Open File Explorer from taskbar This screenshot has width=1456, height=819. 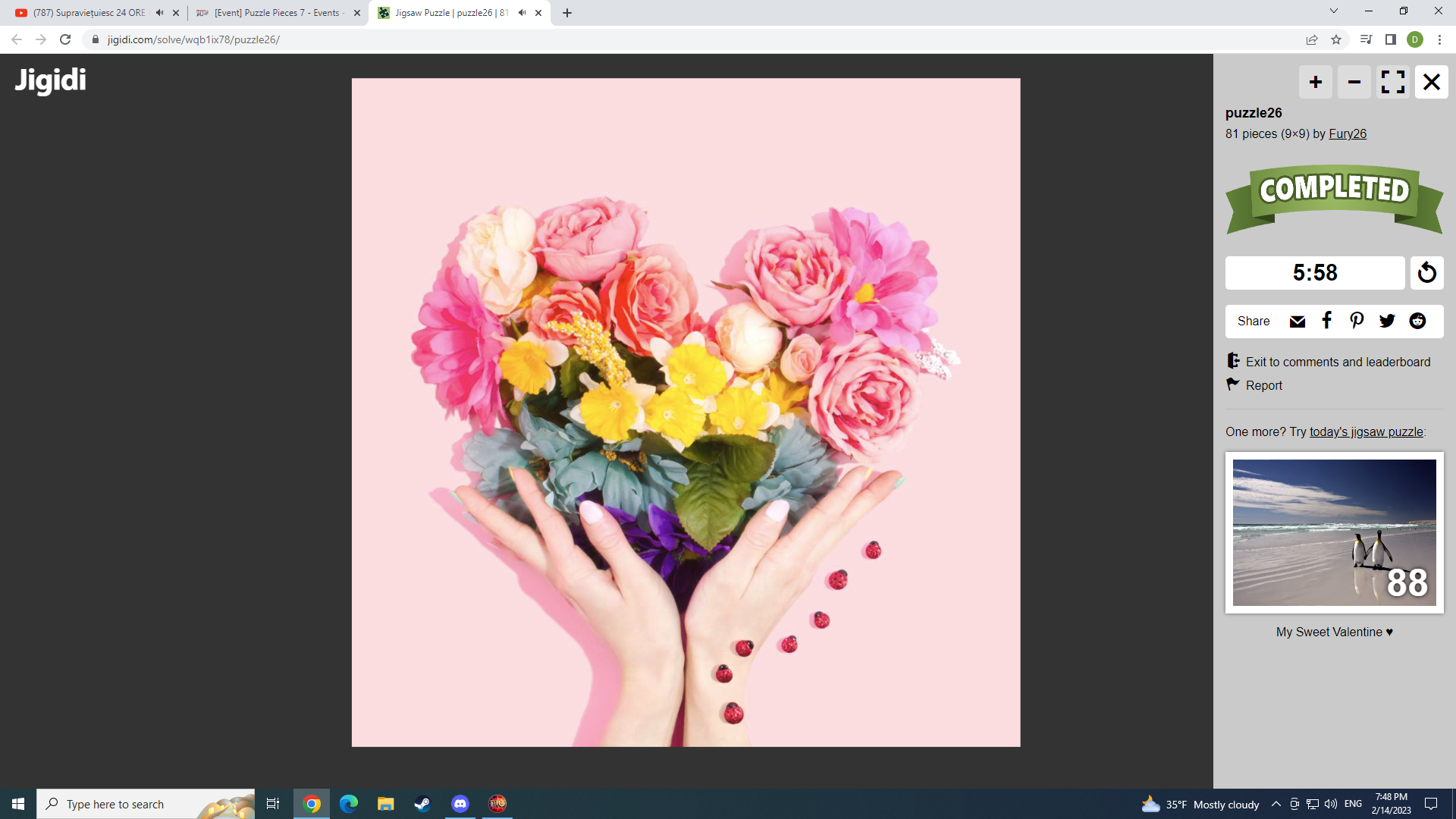click(386, 804)
